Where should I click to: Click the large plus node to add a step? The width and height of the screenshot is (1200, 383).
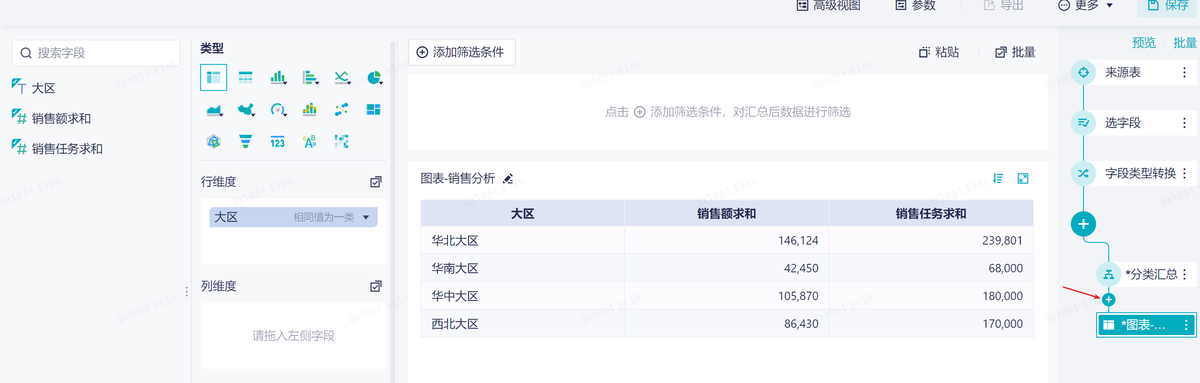pos(1083,223)
